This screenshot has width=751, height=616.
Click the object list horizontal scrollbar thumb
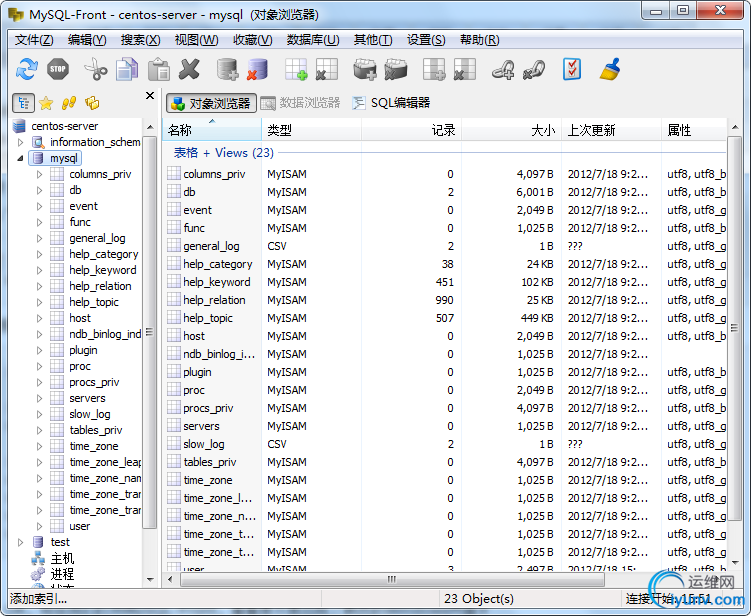point(392,580)
